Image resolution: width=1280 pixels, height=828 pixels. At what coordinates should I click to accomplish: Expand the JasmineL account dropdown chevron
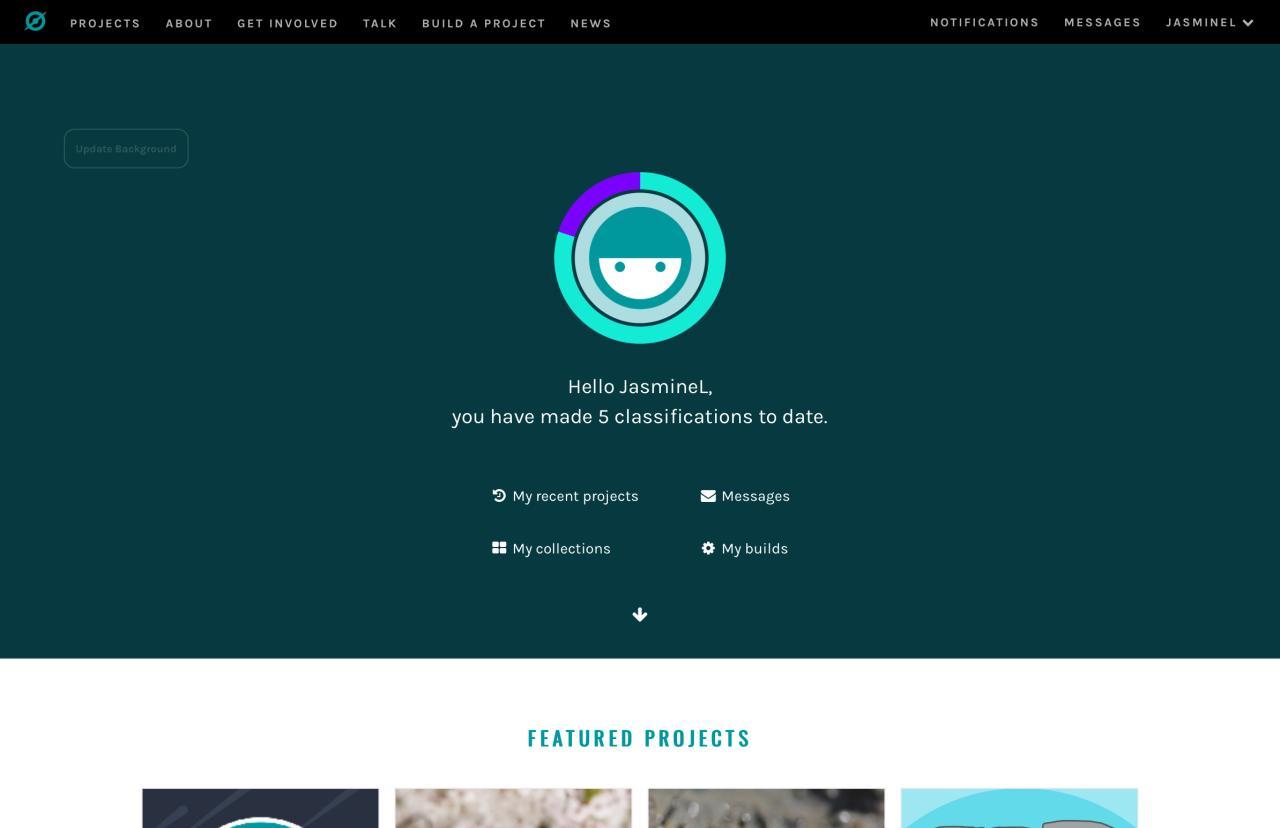click(1248, 23)
